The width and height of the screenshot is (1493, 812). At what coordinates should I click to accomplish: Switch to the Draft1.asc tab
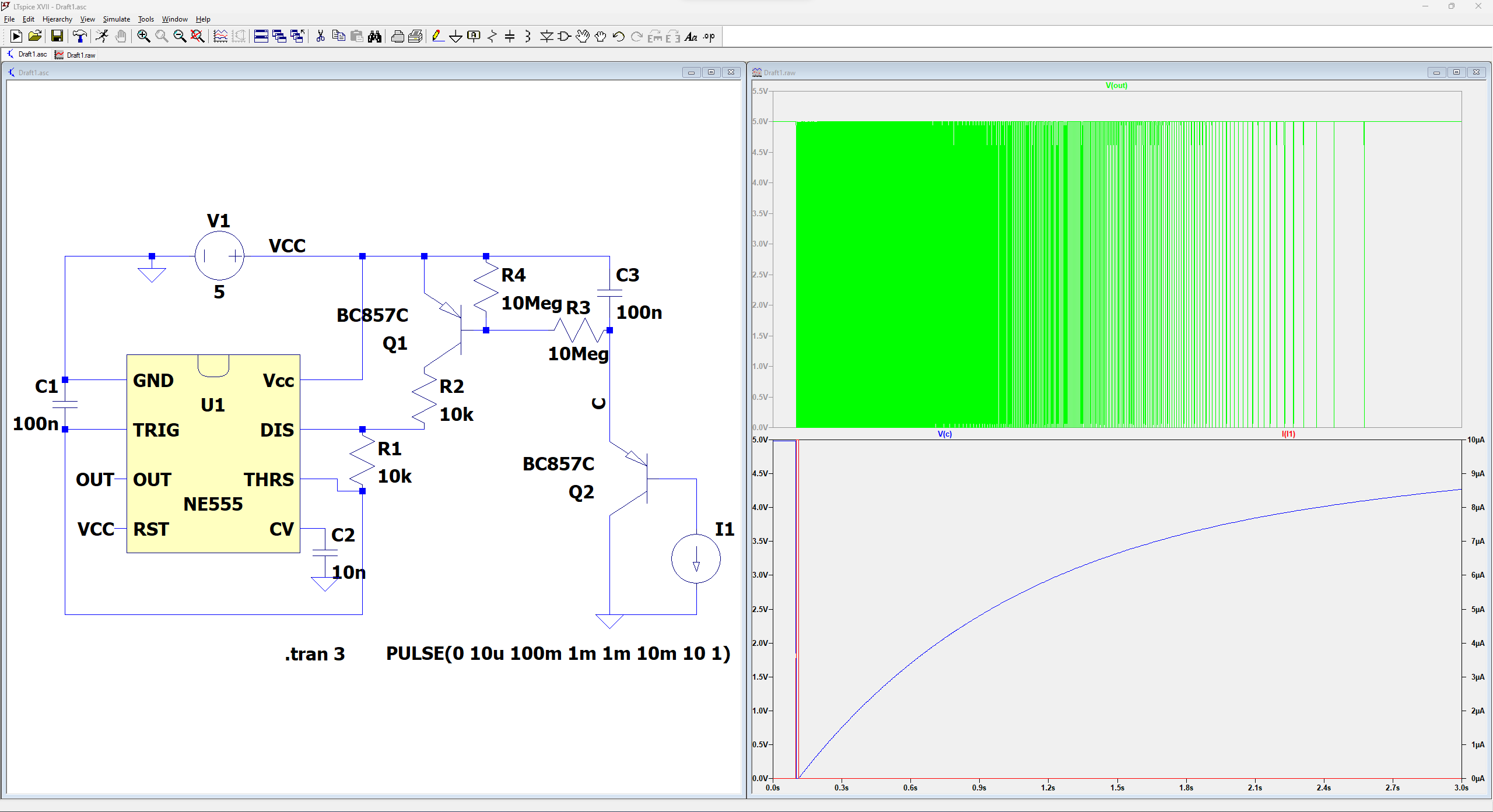tap(27, 54)
